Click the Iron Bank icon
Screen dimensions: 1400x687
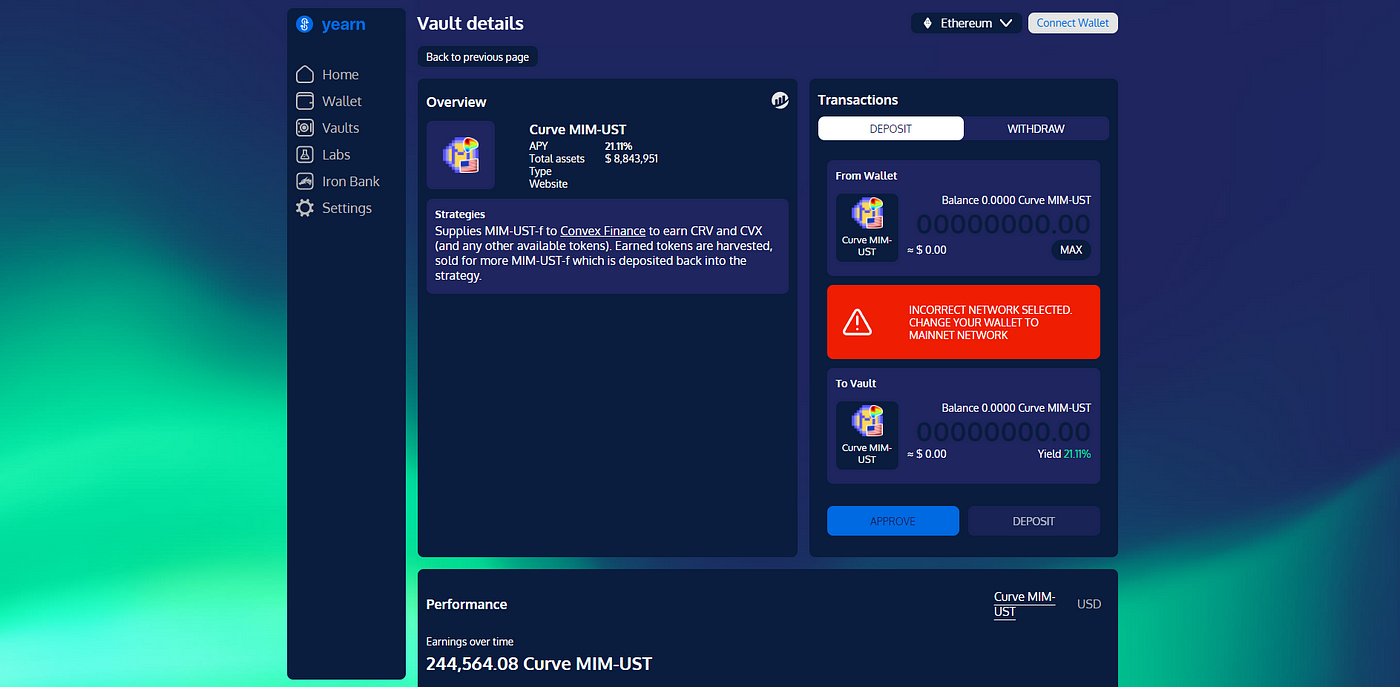click(x=305, y=182)
